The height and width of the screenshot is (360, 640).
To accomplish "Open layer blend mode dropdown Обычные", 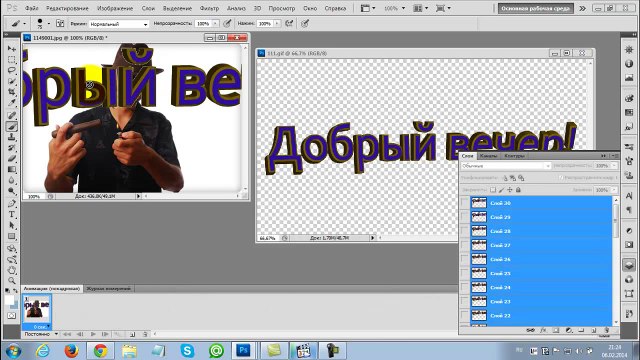I will 506,166.
